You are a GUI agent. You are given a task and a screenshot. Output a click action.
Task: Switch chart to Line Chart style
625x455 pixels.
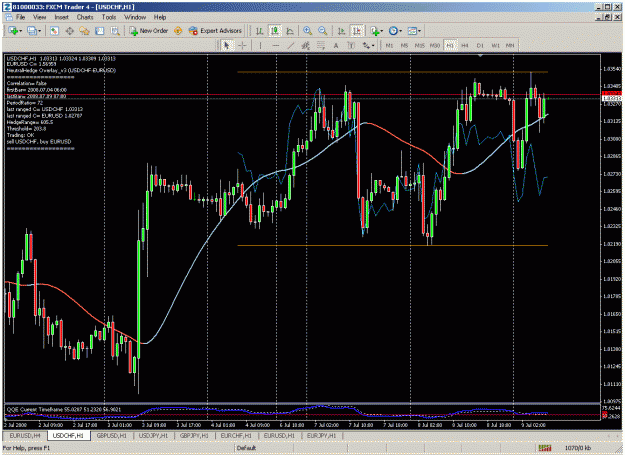coord(290,31)
